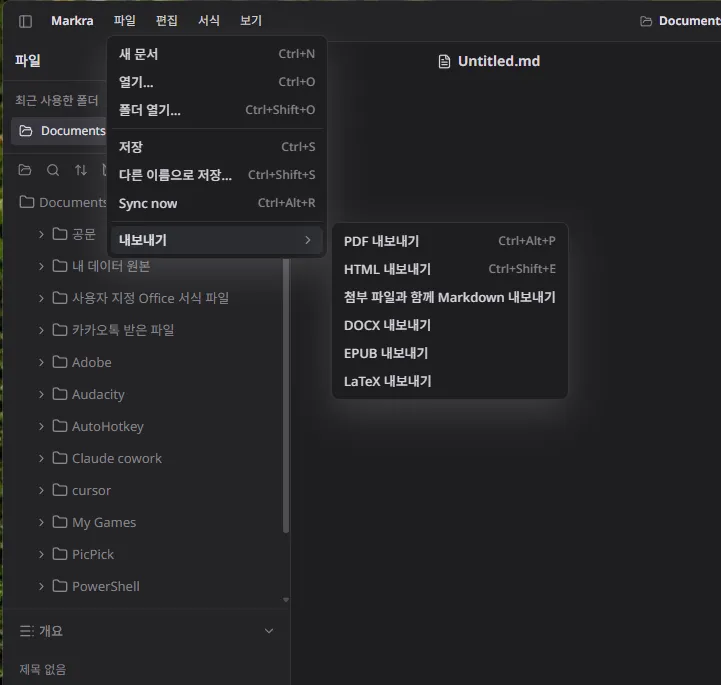This screenshot has width=721, height=685.
Task: Expand the 카카오톡 받은 파일 folder chevron
Action: [x=41, y=330]
